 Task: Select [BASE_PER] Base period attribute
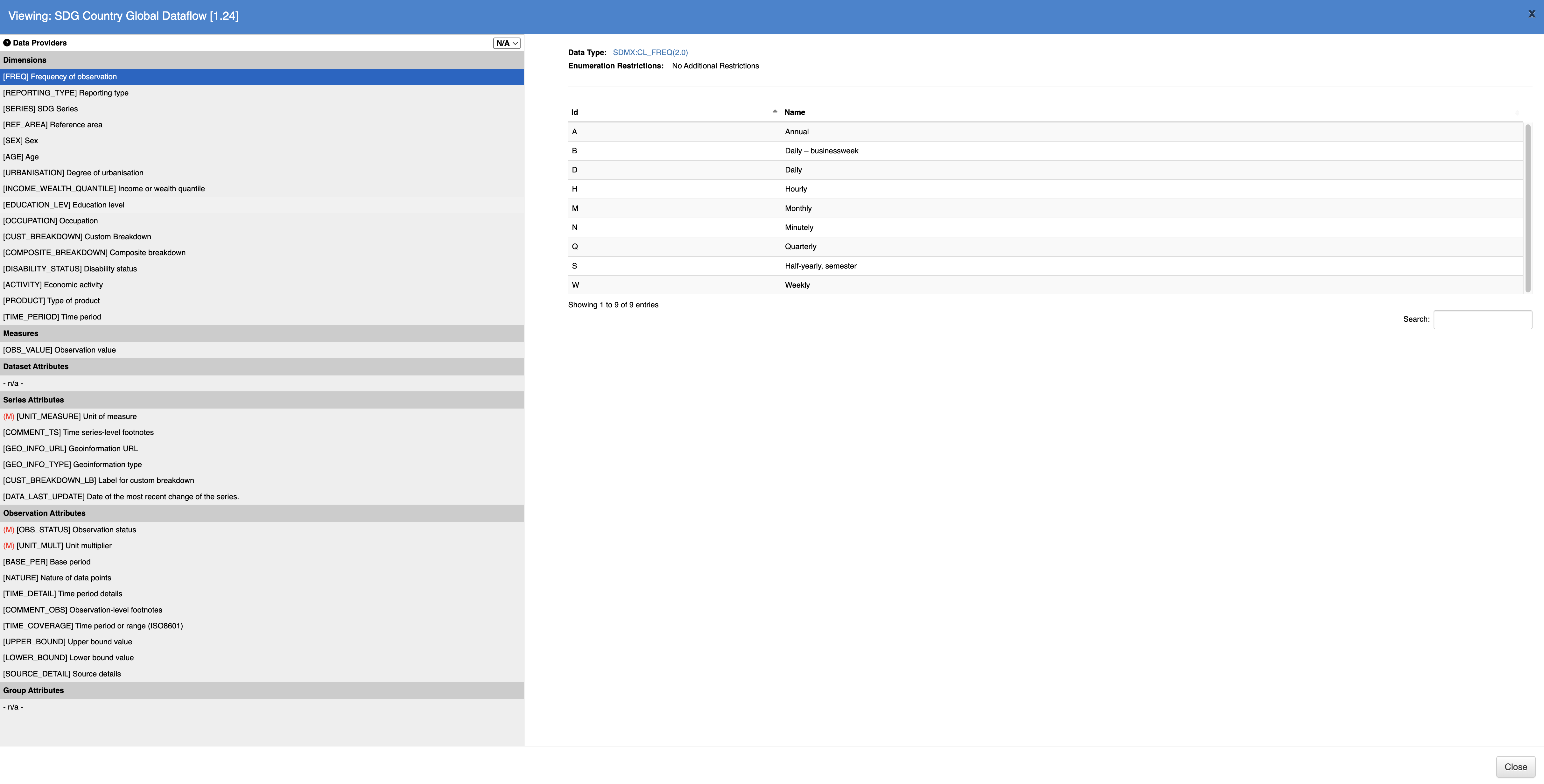pyautogui.click(x=262, y=562)
